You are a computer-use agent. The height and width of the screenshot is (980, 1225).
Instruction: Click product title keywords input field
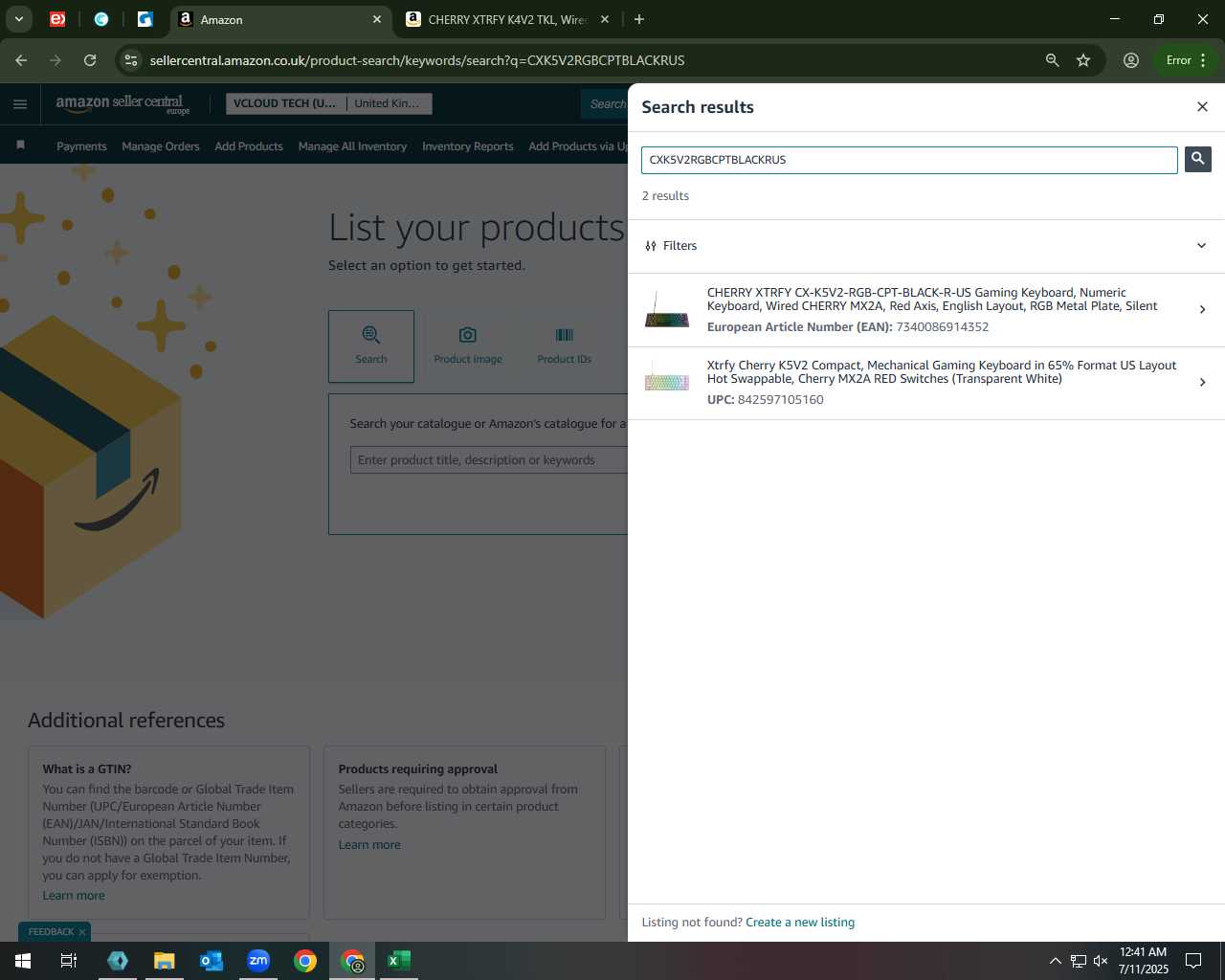[x=489, y=460]
